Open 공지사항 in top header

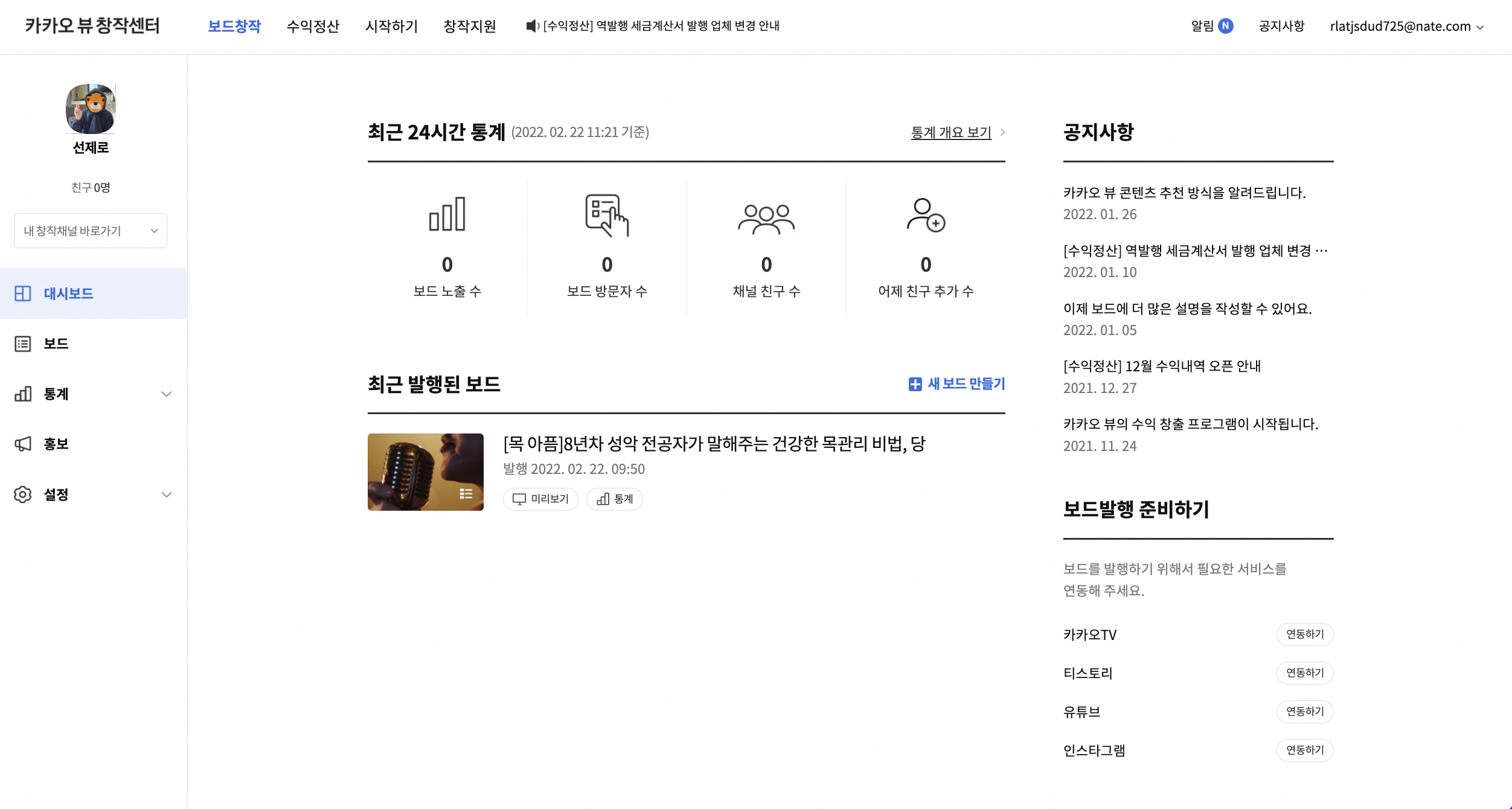(x=1281, y=26)
